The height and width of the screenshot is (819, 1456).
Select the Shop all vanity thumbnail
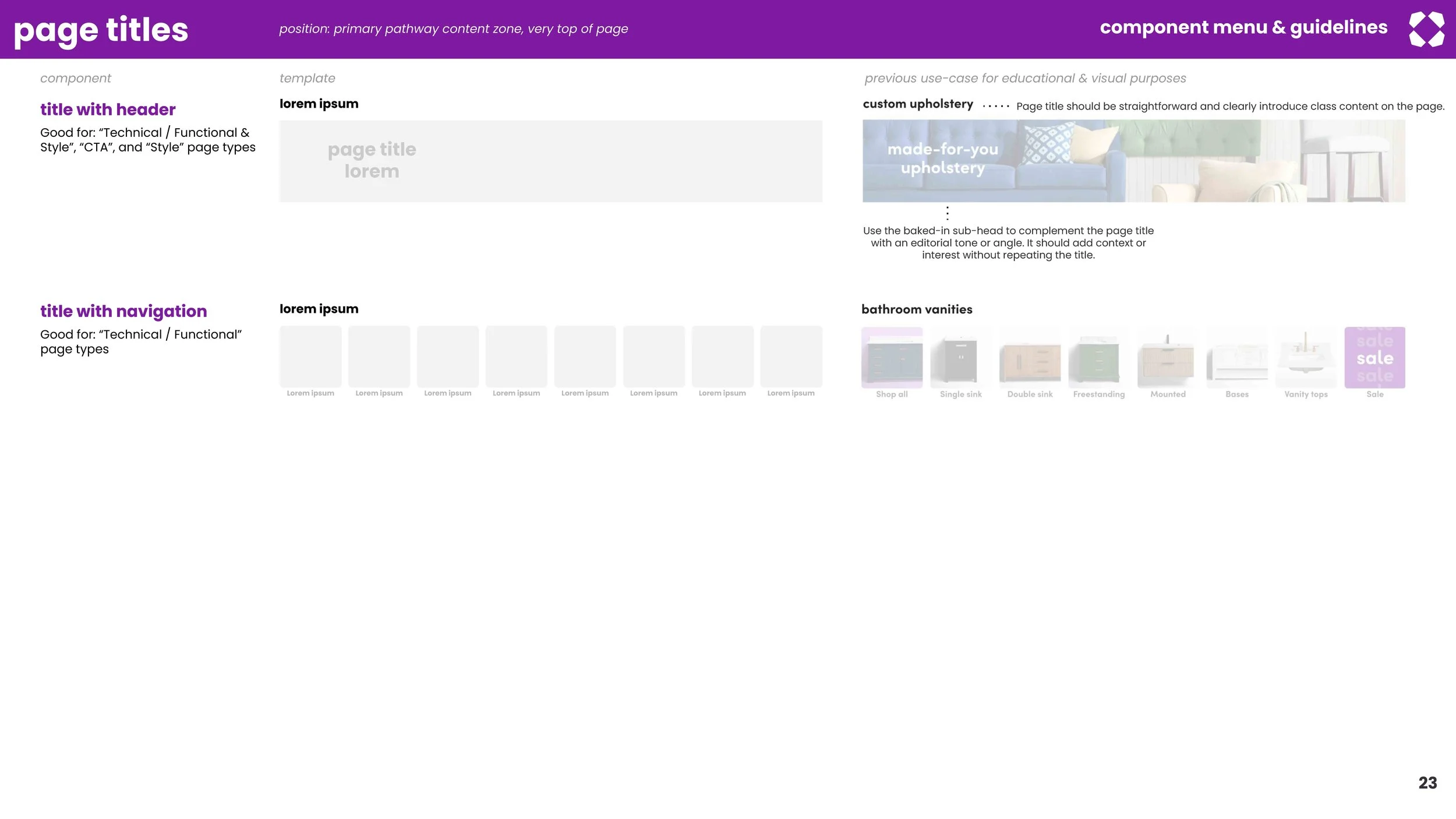pos(892,357)
